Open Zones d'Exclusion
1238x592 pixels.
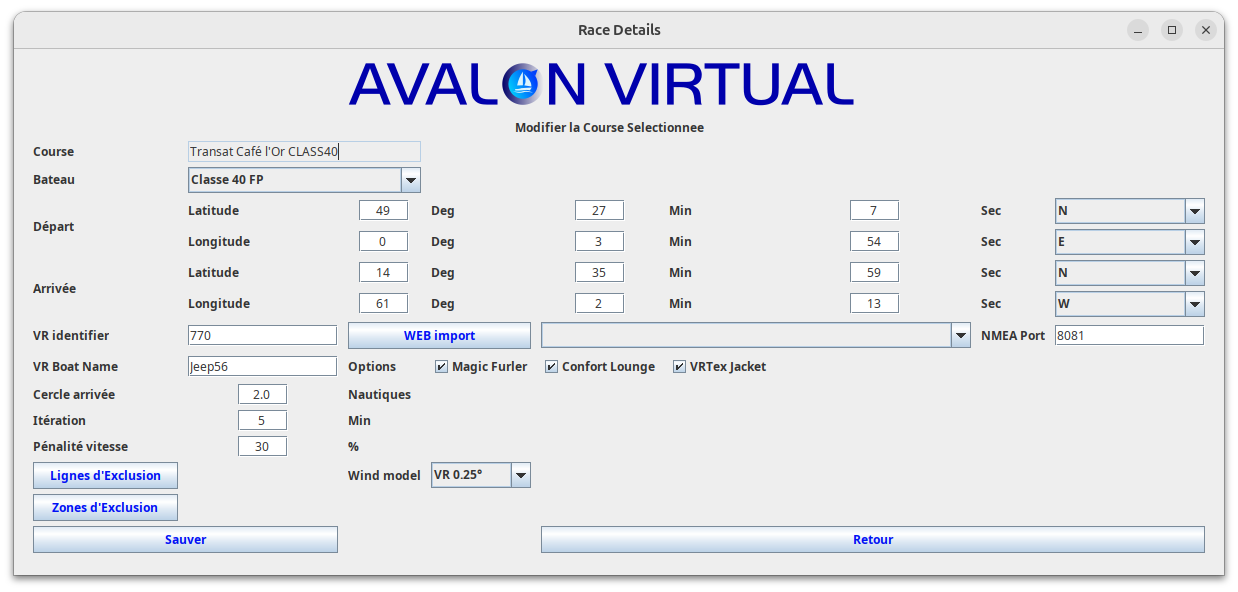105,508
